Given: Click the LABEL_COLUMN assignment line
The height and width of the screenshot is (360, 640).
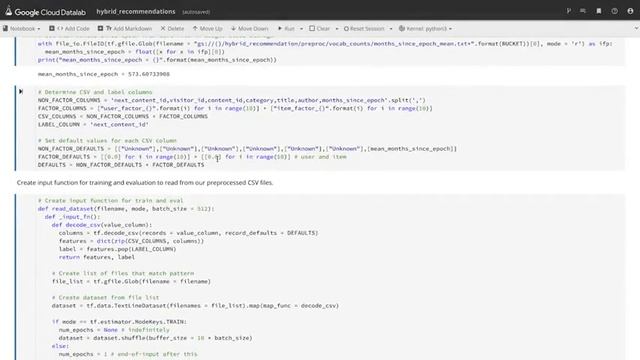Looking at the screenshot, I should 93,124.
